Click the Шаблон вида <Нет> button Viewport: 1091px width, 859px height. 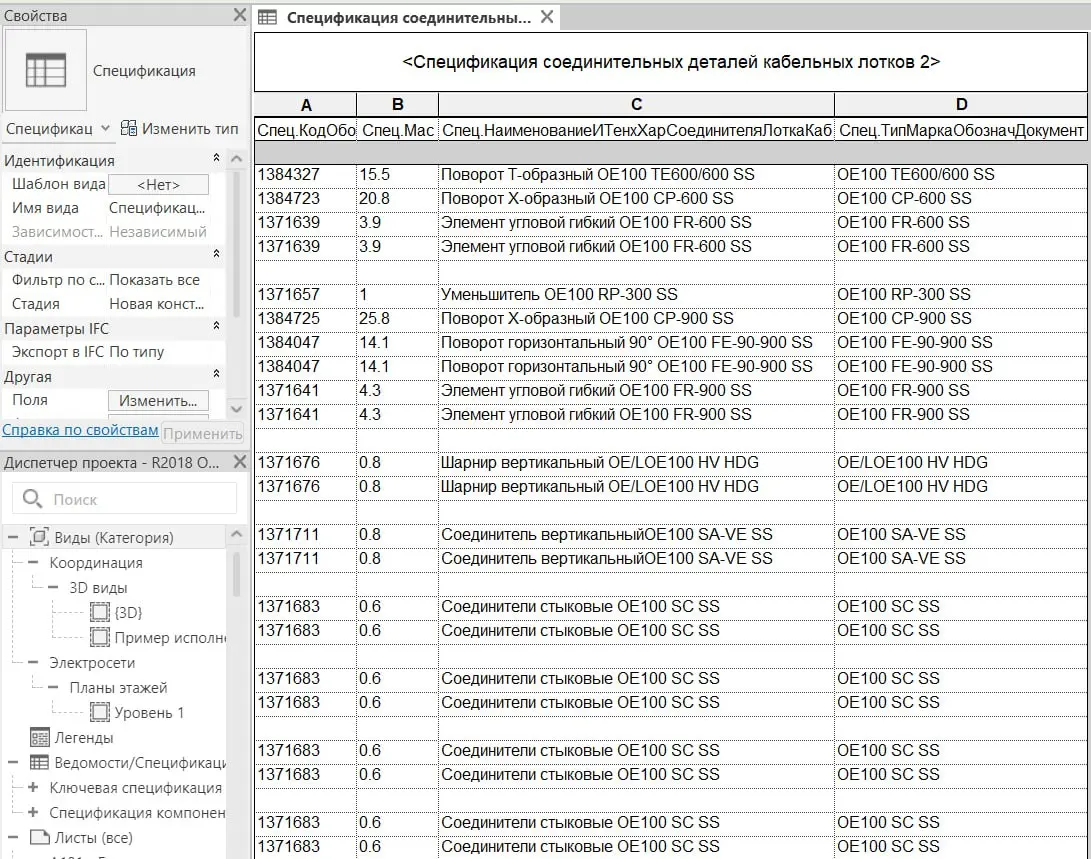[159, 184]
